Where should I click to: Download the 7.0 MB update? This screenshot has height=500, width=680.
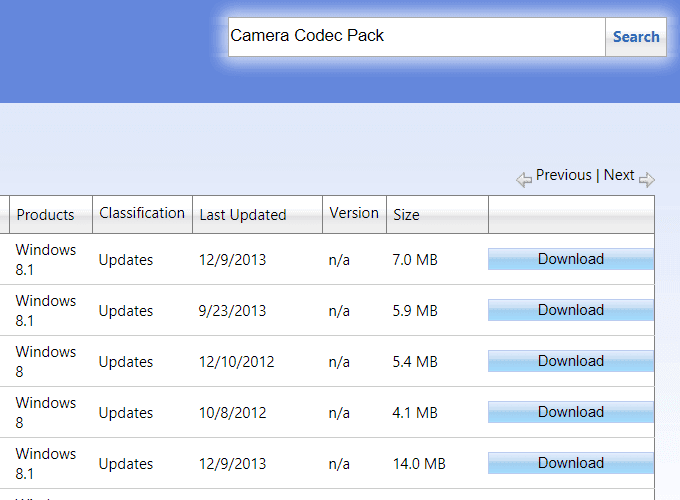coord(571,259)
